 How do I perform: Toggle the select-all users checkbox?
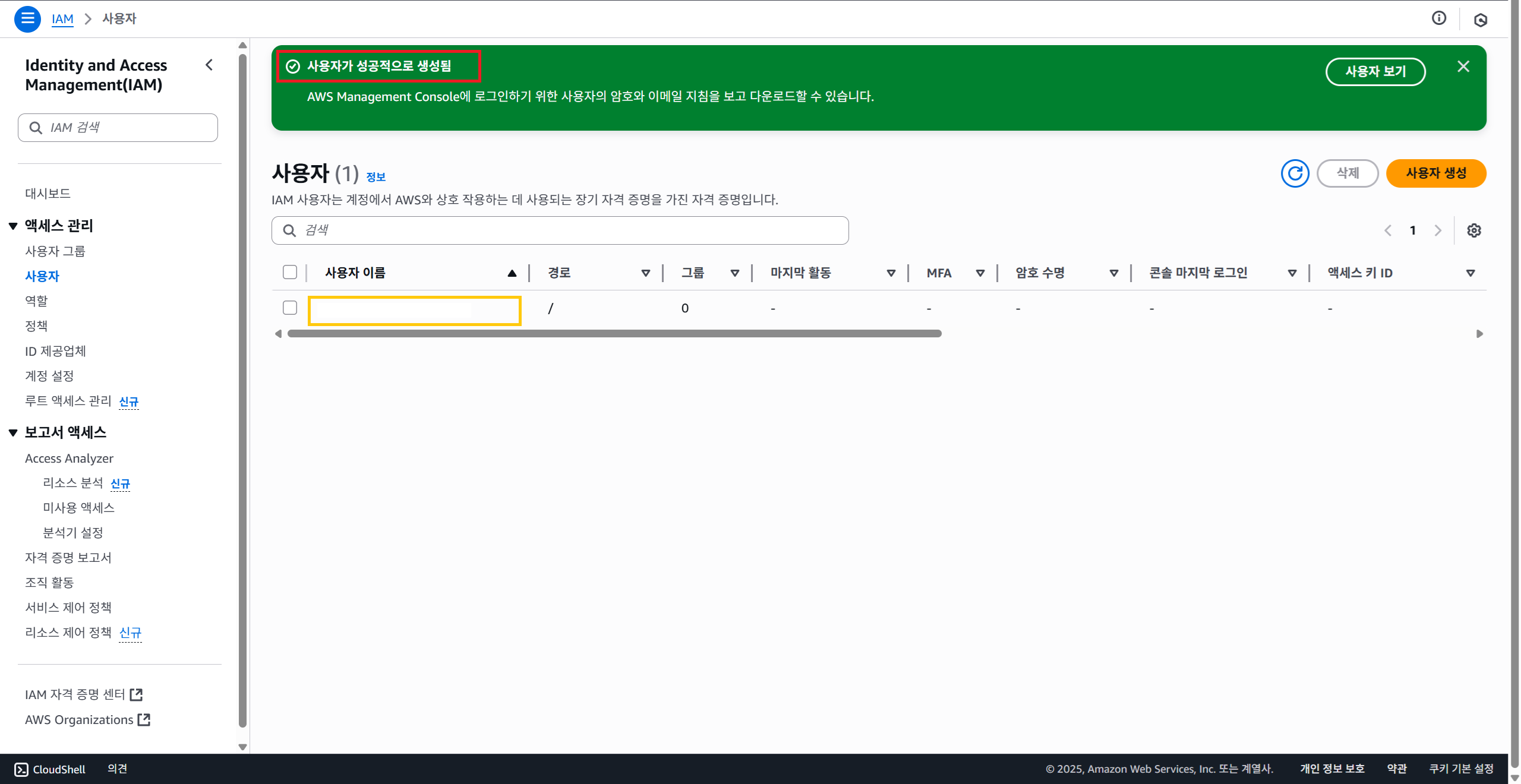[290, 272]
